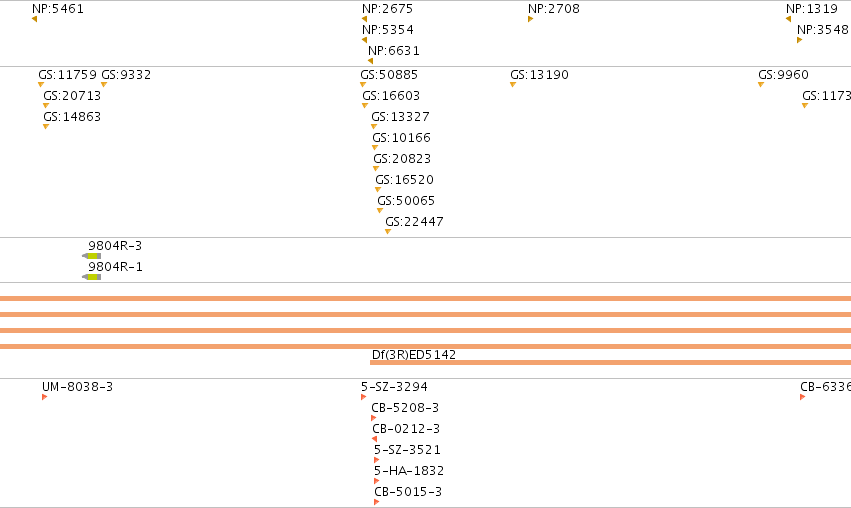Click the GS:13190 marker triangle

[x=512, y=85]
